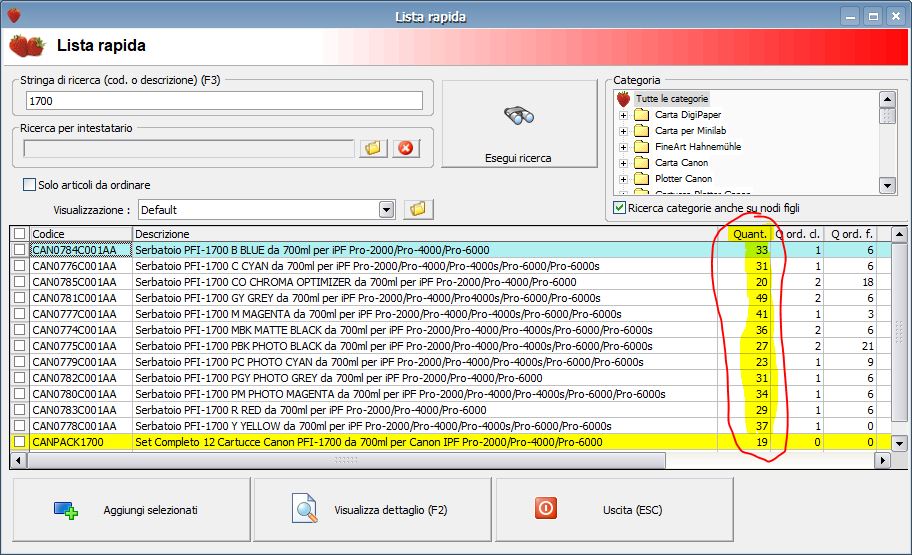Check the row CAN0777C001AA checkbox

coord(20,314)
